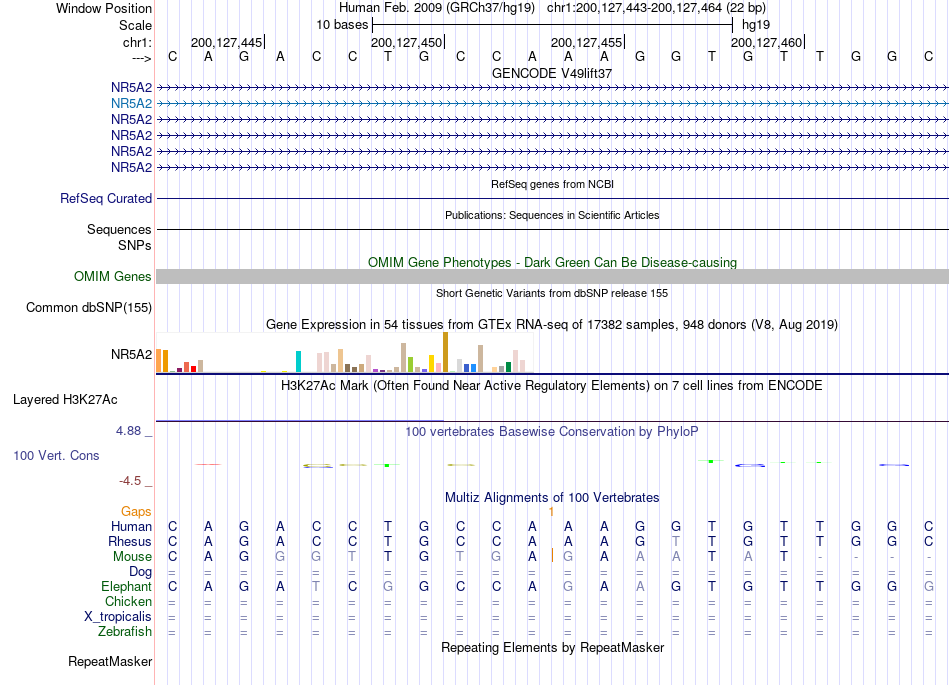Click the 200,127,450 position tick label
The width and height of the screenshot is (950, 685).
click(x=407, y=42)
